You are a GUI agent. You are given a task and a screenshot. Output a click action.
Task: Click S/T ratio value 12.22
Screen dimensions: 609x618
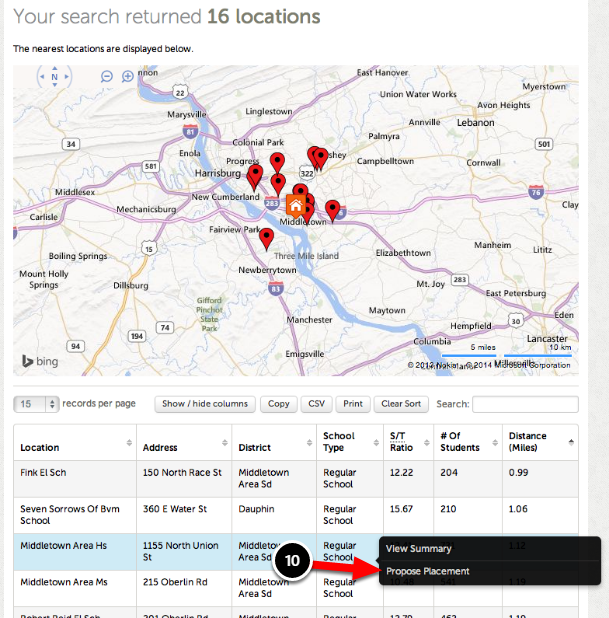401,473
